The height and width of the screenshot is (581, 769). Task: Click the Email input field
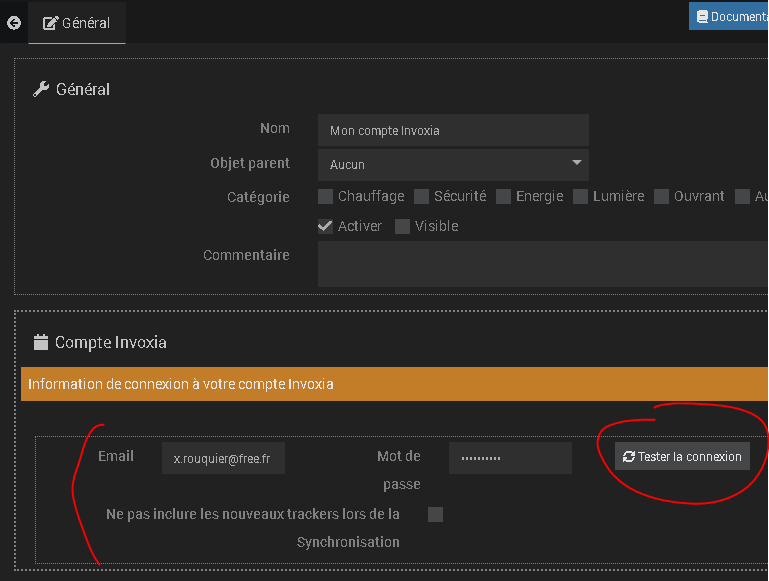[x=223, y=458]
